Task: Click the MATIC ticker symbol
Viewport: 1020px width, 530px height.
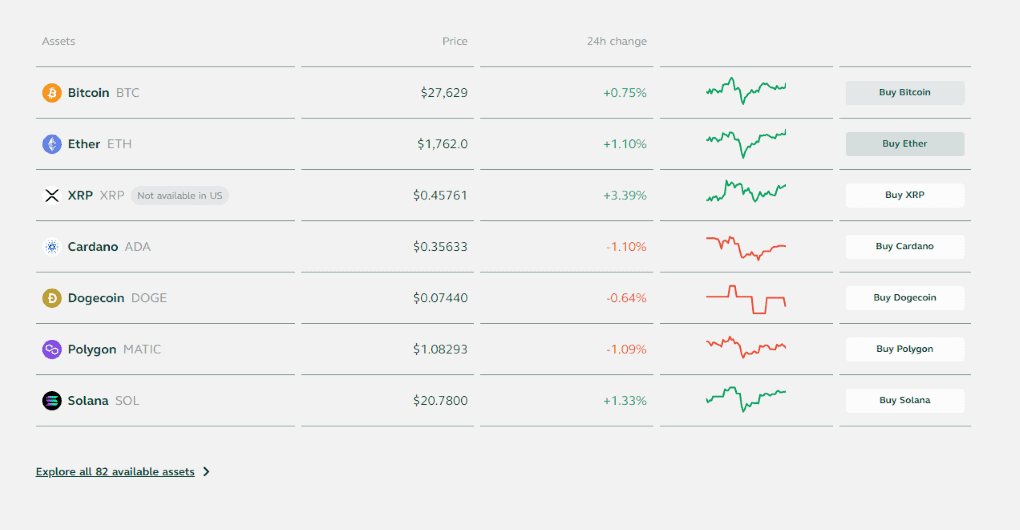Action: click(142, 349)
